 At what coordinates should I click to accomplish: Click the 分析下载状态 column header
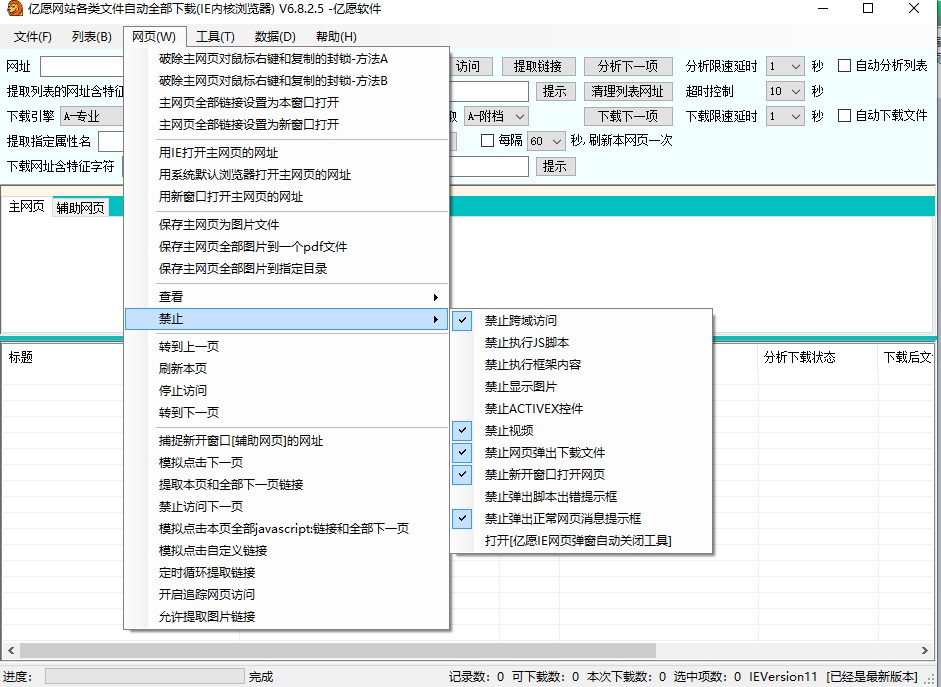[x=818, y=358]
